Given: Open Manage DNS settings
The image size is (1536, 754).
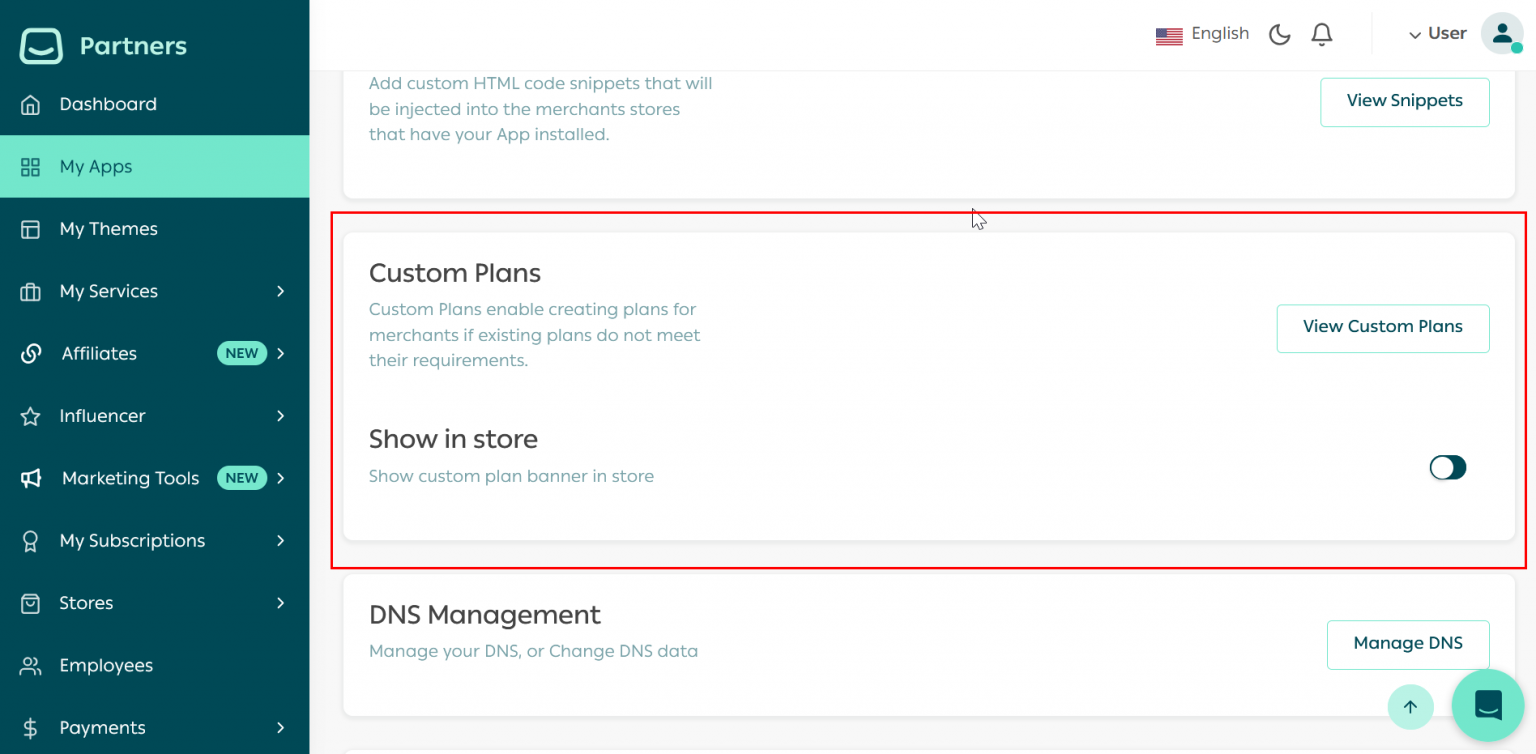Looking at the screenshot, I should click(1408, 644).
